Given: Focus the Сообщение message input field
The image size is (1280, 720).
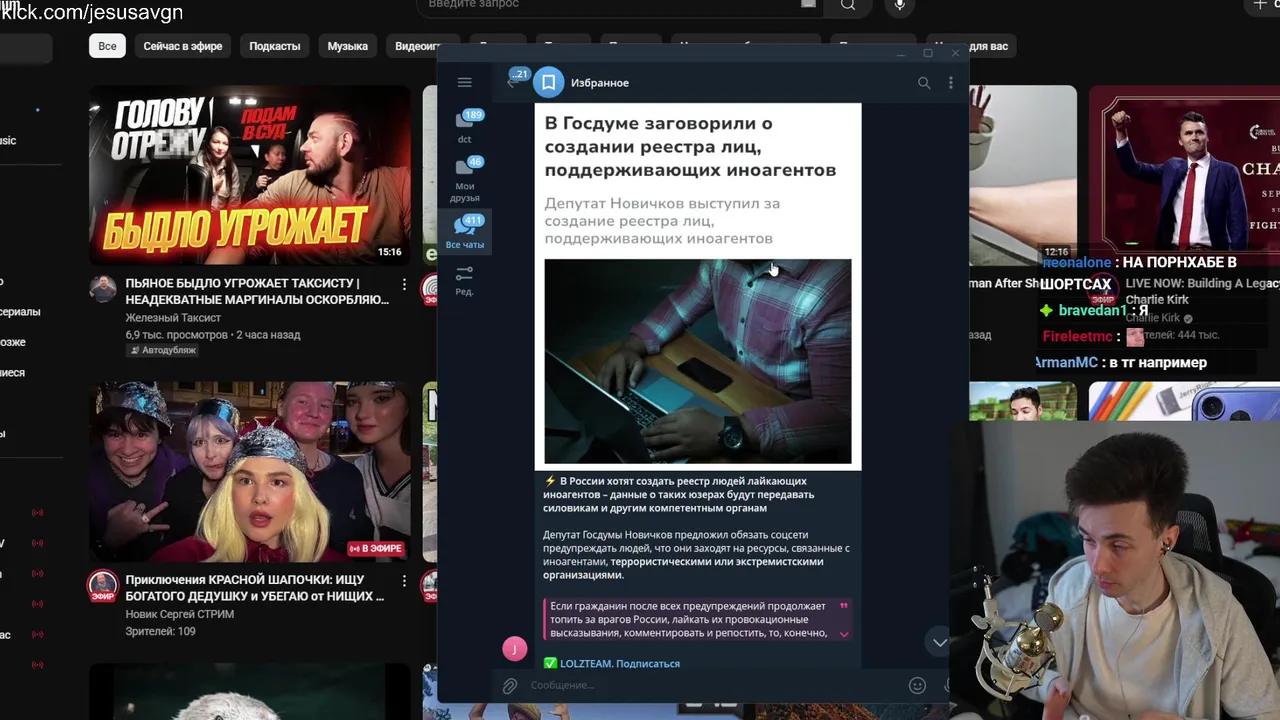Looking at the screenshot, I should [714, 685].
